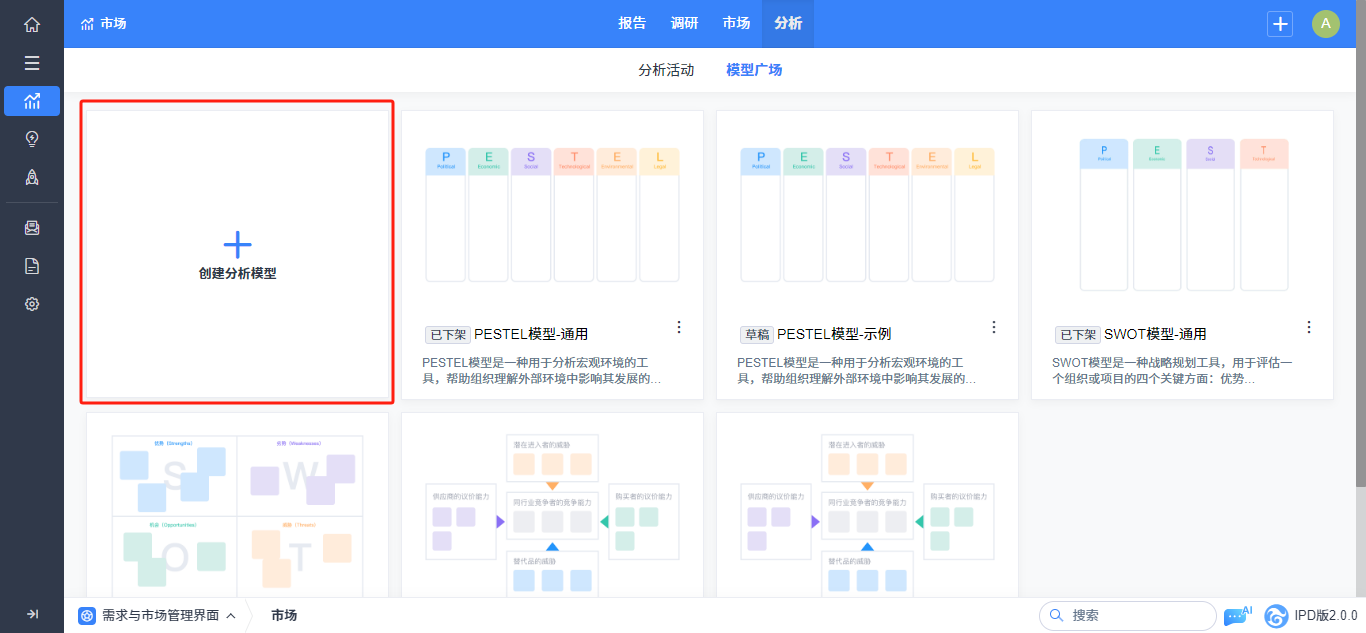Select the lightbulb ideas icon
This screenshot has width=1366, height=633.
tap(32, 139)
